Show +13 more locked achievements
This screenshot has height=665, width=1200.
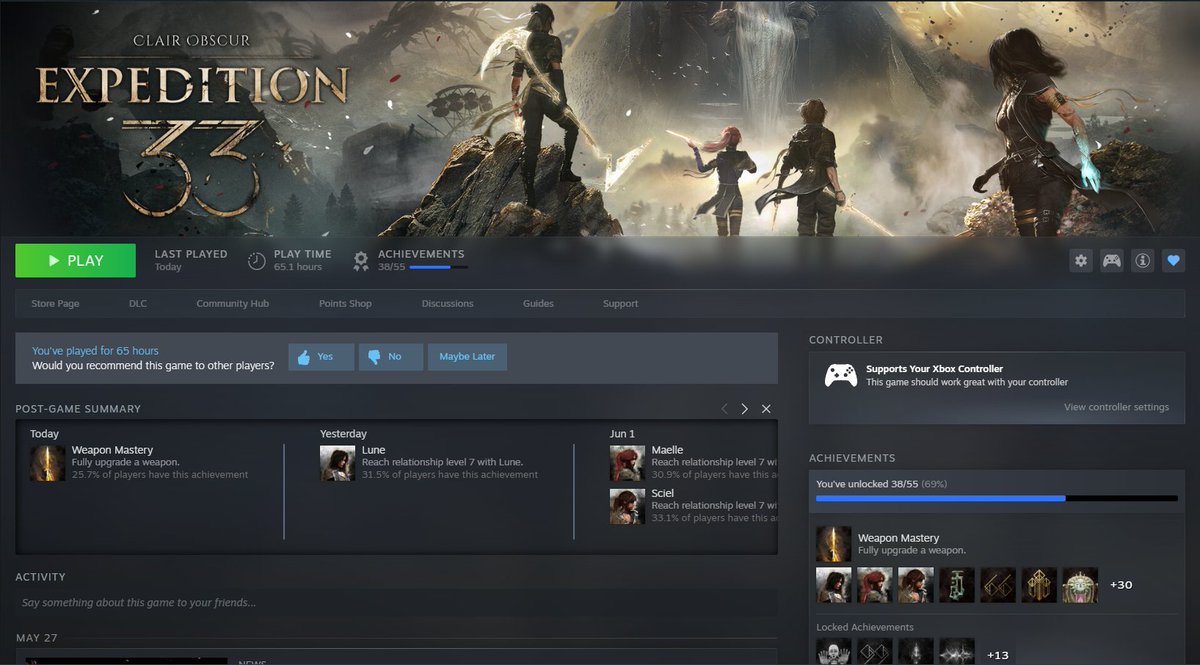click(998, 655)
